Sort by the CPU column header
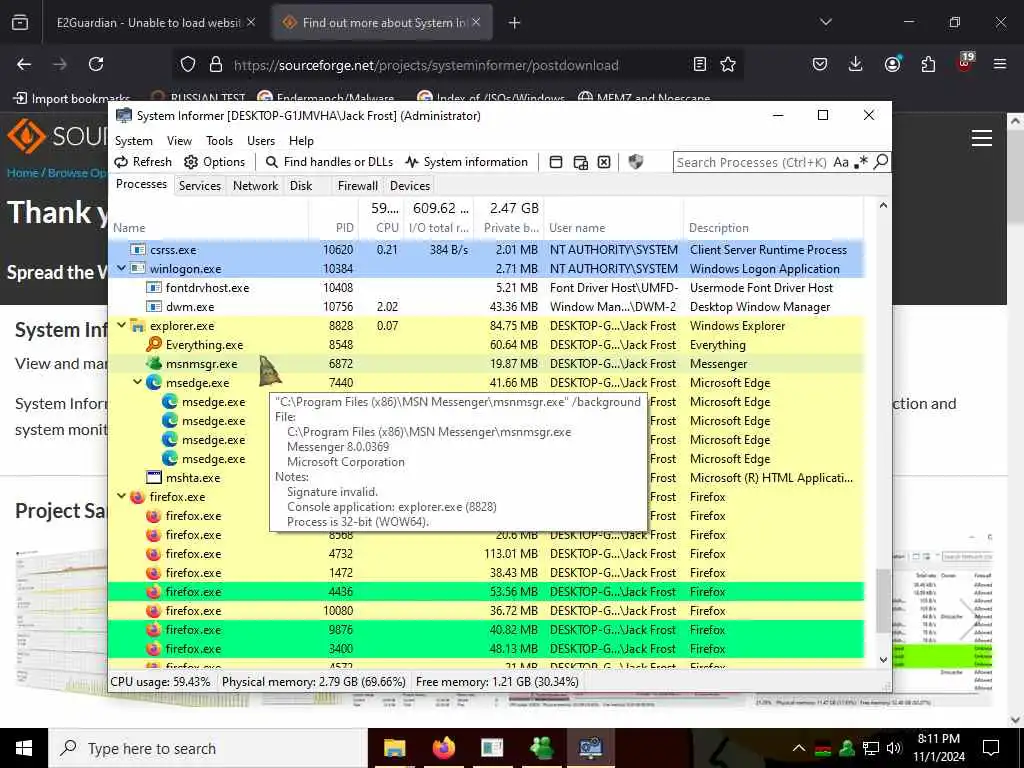 coord(387,228)
